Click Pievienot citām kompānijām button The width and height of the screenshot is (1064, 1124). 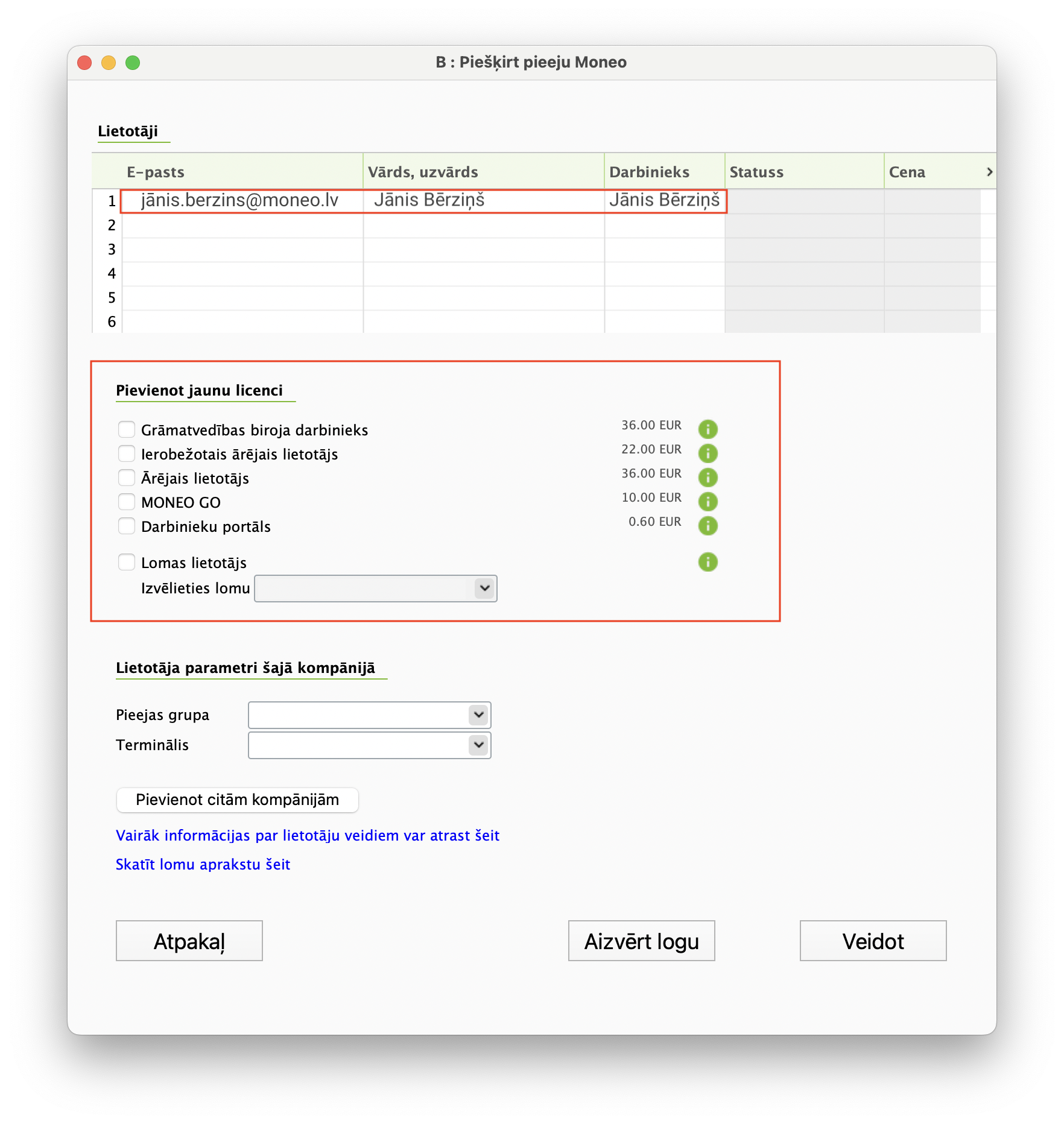pyautogui.click(x=237, y=800)
